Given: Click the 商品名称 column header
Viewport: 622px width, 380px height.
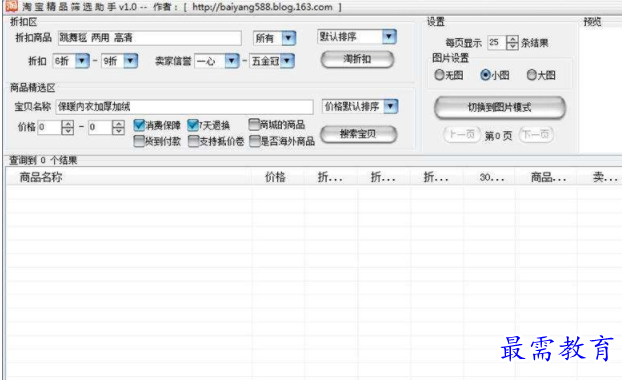Looking at the screenshot, I should tap(129, 177).
